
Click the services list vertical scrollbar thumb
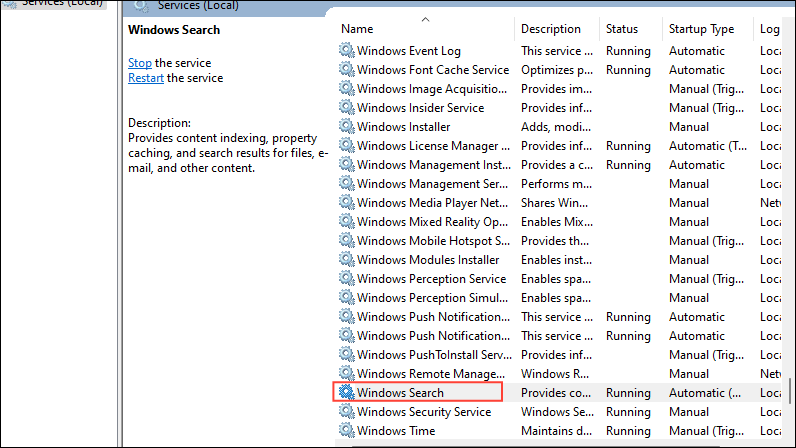[789, 391]
